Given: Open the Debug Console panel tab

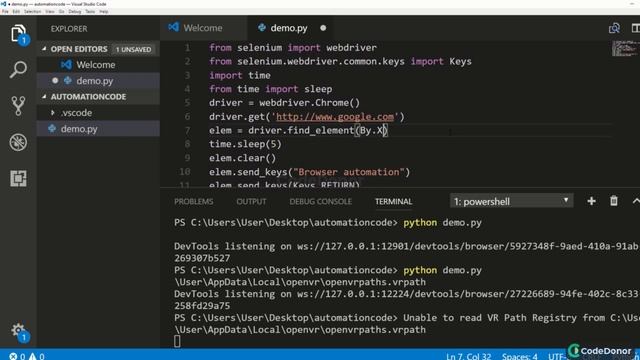Looking at the screenshot, I should click(x=320, y=202).
